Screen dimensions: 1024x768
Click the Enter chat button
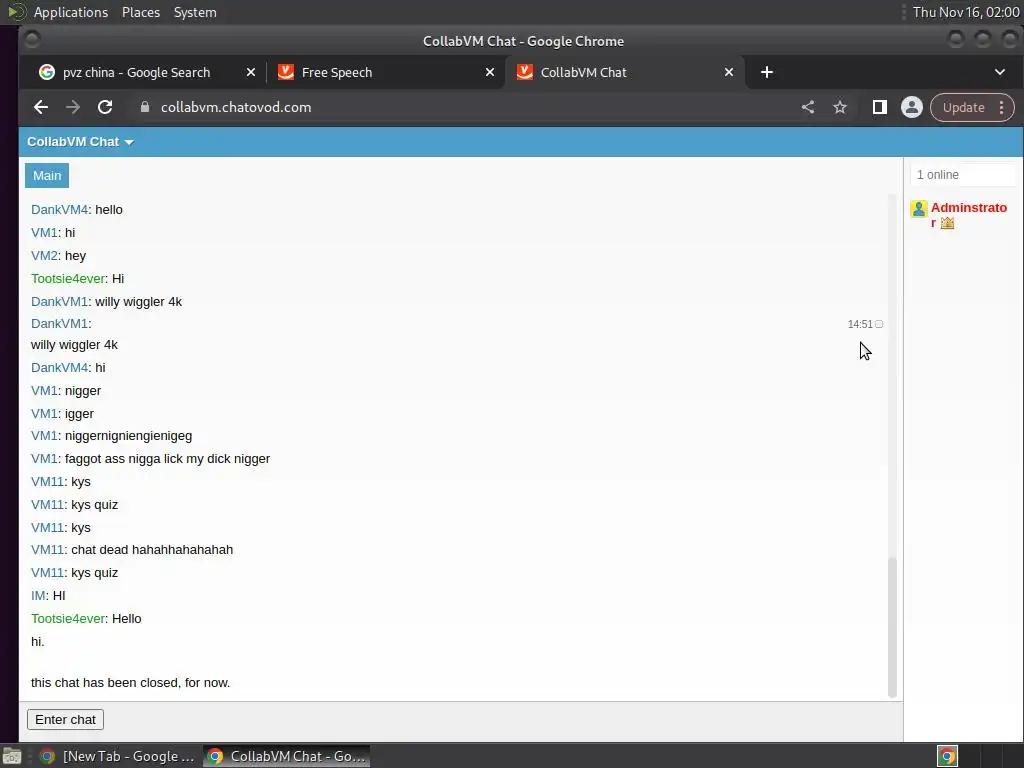point(65,720)
